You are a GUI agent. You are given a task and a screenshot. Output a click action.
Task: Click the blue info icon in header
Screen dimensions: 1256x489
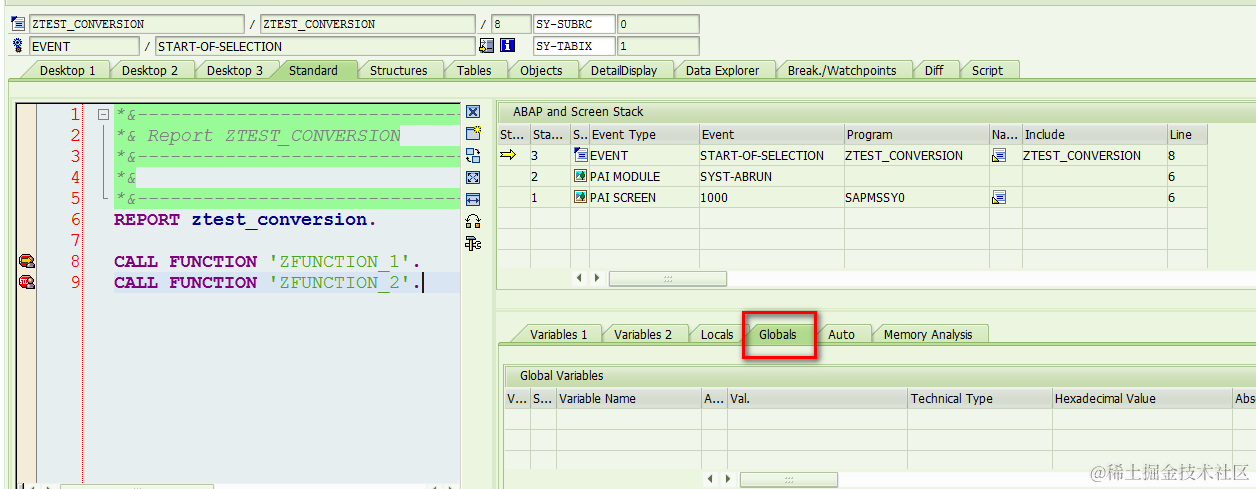[x=507, y=46]
